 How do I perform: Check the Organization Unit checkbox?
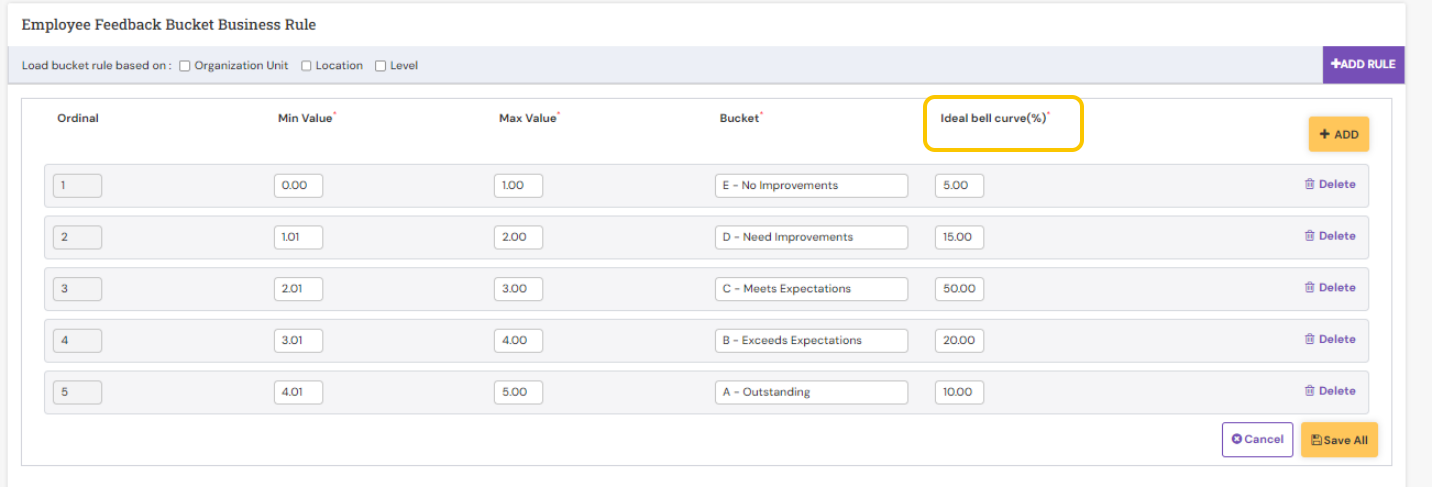click(185, 66)
